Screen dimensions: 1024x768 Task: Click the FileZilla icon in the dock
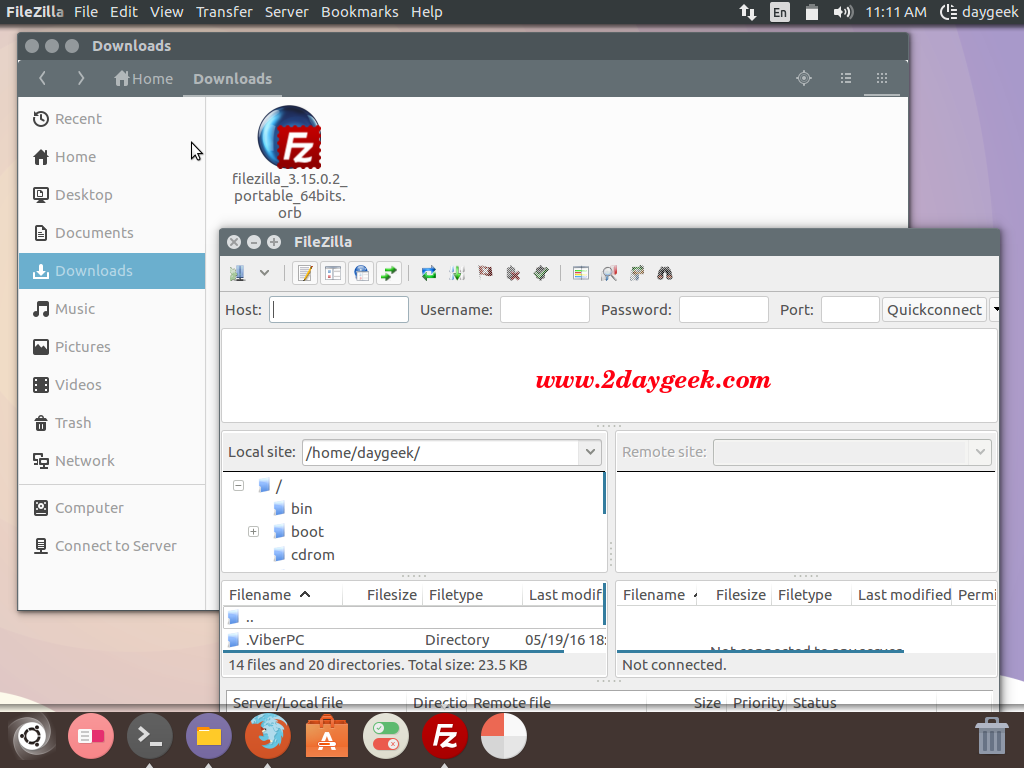click(x=445, y=737)
